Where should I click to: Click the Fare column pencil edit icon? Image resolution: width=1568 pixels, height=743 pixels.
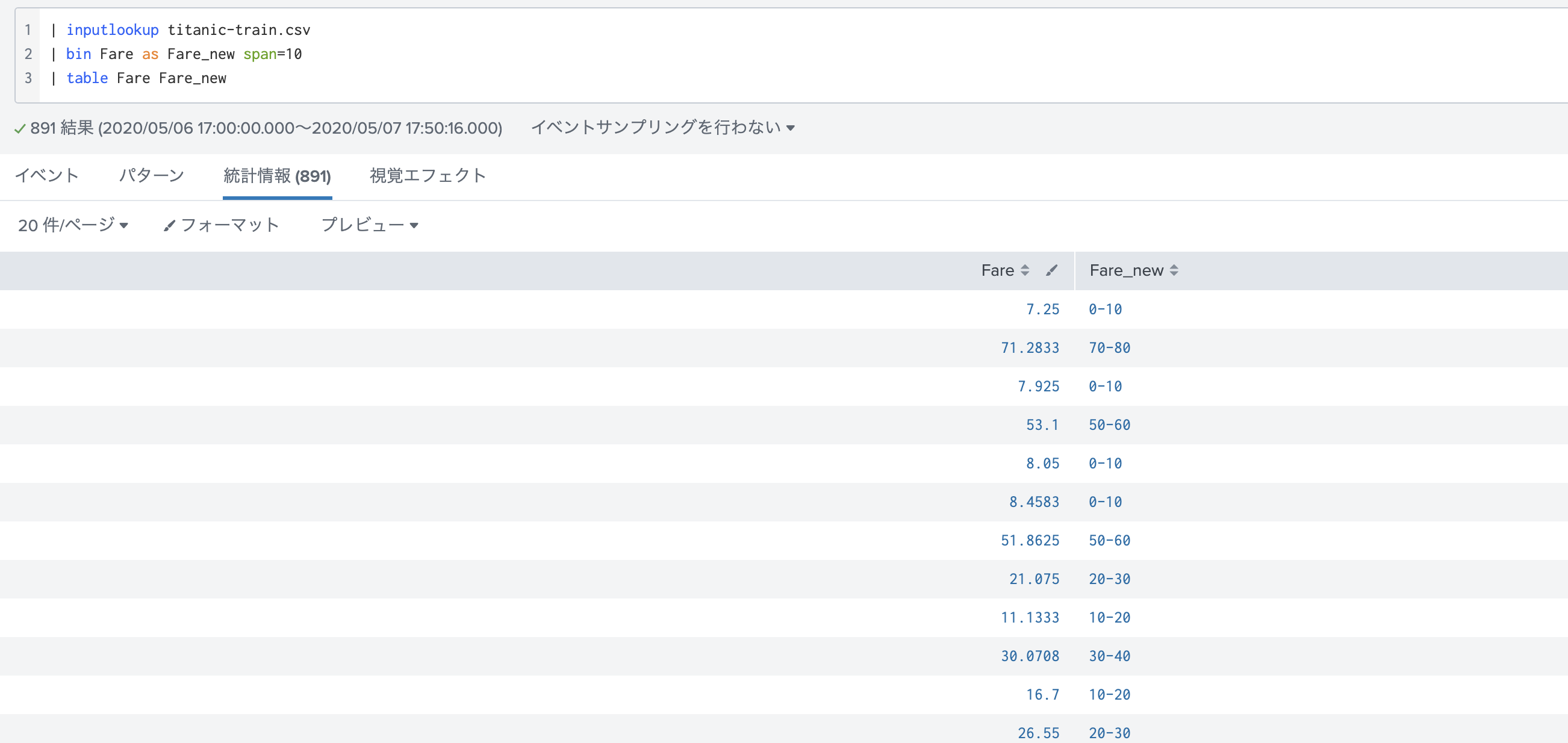(x=1051, y=270)
